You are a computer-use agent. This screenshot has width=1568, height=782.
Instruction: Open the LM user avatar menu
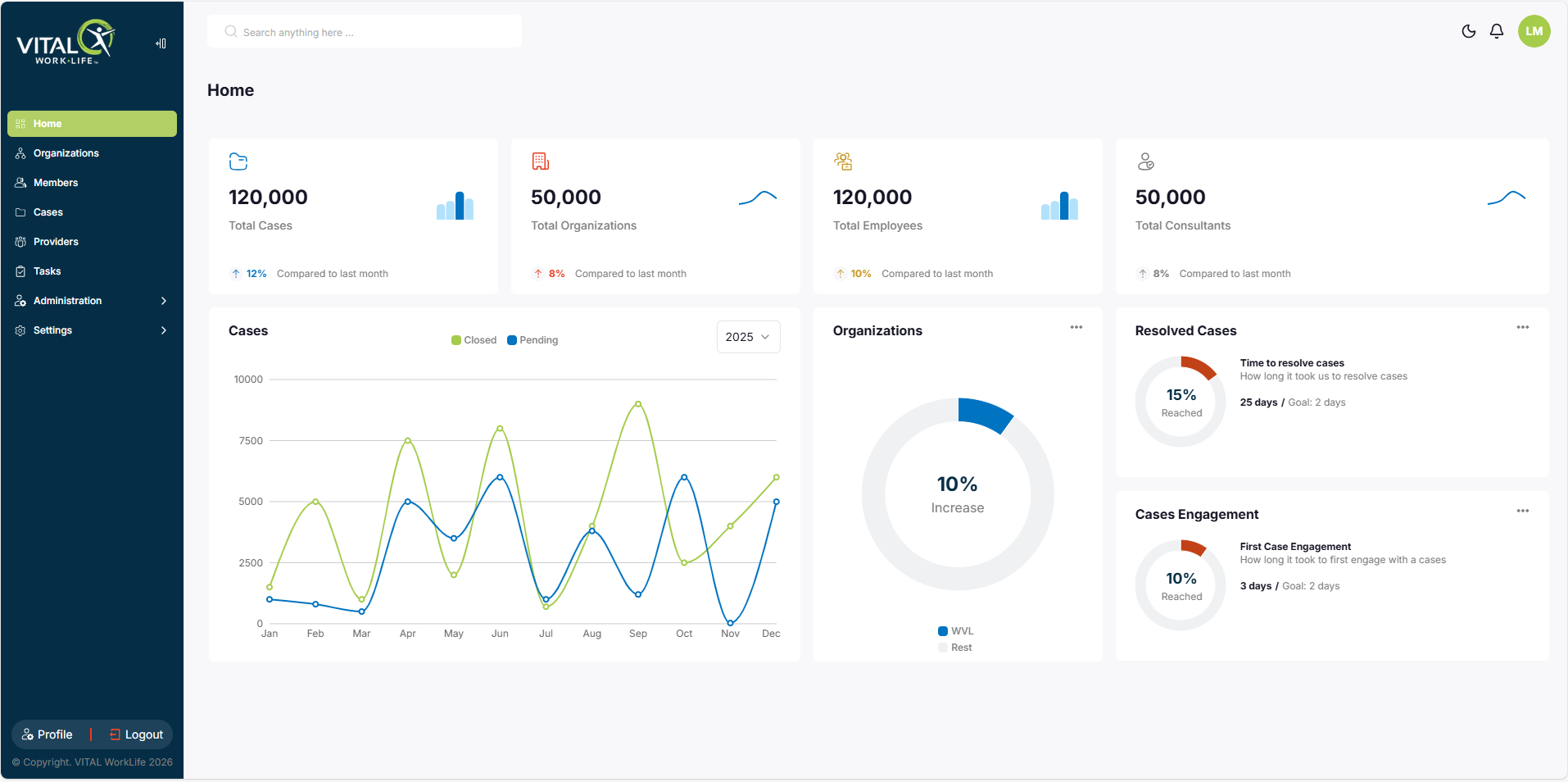click(x=1534, y=31)
